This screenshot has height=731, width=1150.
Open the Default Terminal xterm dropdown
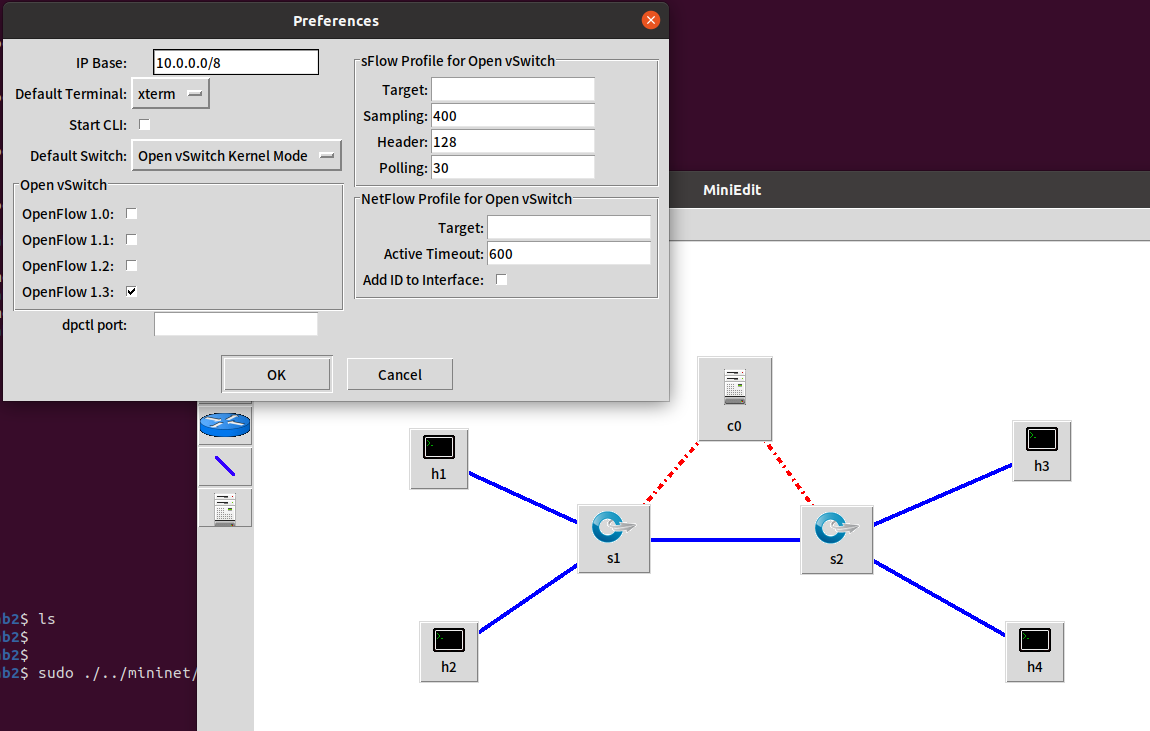click(x=170, y=94)
